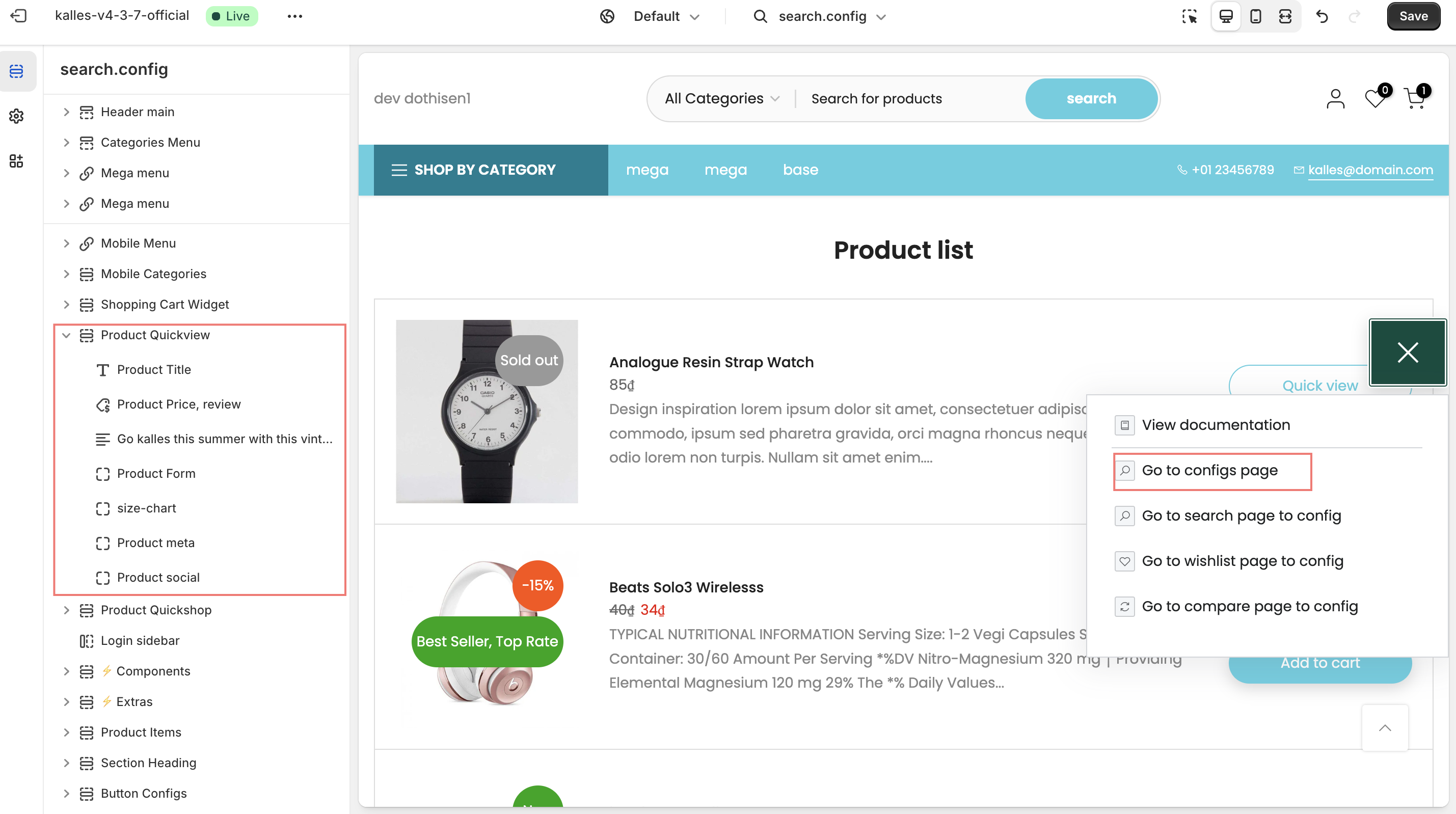The height and width of the screenshot is (814, 1456).
Task: Select Go to wishlist page to config
Action: (x=1242, y=561)
